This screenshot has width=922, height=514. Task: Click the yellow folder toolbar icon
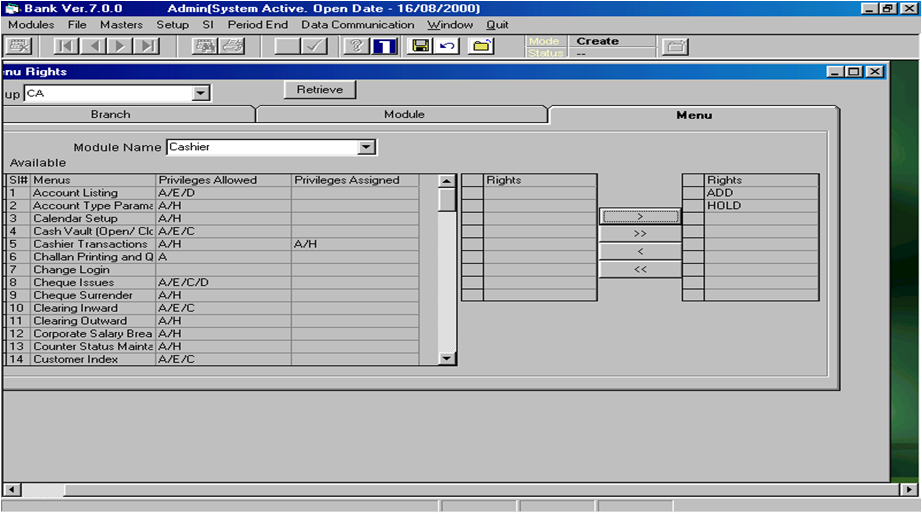pos(482,46)
